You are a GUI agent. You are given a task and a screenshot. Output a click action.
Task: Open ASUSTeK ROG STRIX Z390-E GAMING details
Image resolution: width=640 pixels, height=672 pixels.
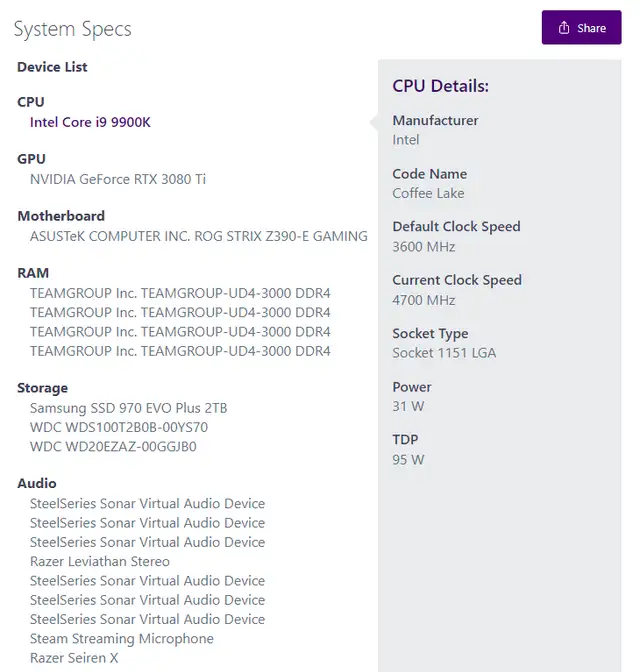[x=198, y=236]
